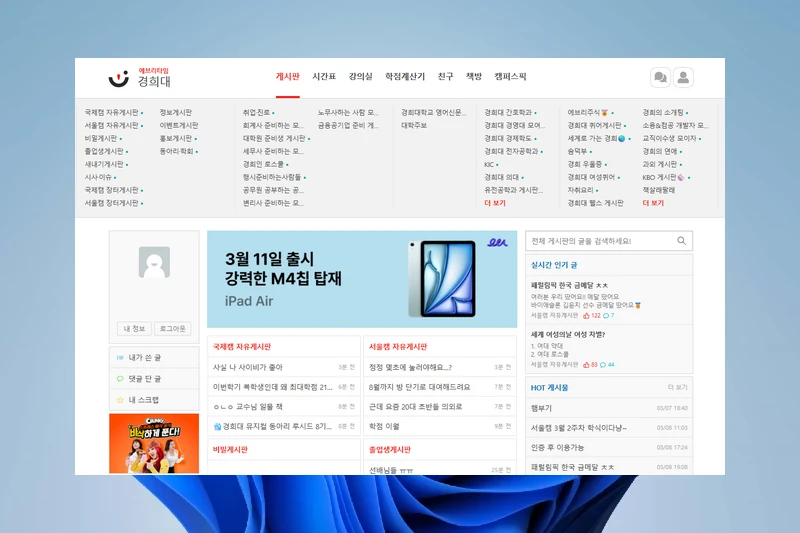The height and width of the screenshot is (533, 800).
Task: Open 비밀게시판 in board menu
Action: pos(101,138)
